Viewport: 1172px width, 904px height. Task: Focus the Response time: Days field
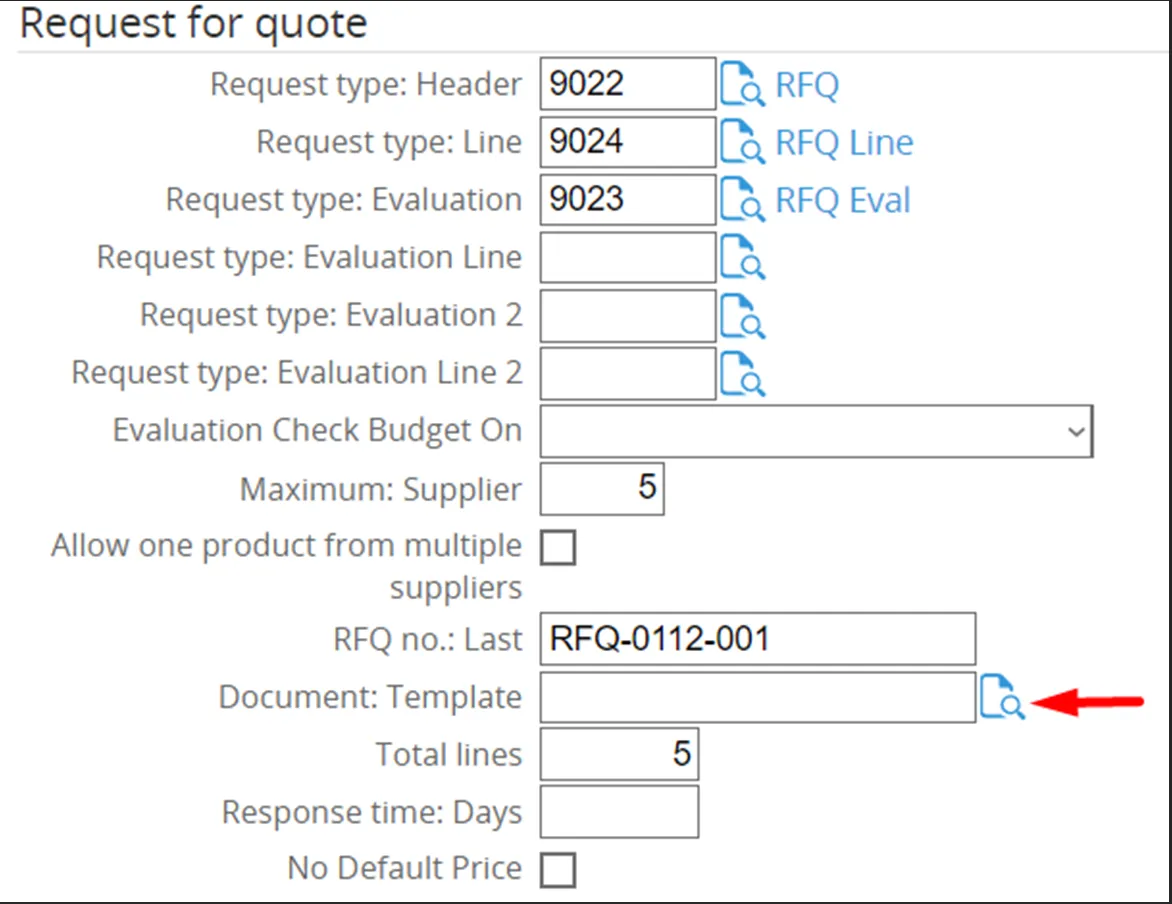(x=619, y=812)
